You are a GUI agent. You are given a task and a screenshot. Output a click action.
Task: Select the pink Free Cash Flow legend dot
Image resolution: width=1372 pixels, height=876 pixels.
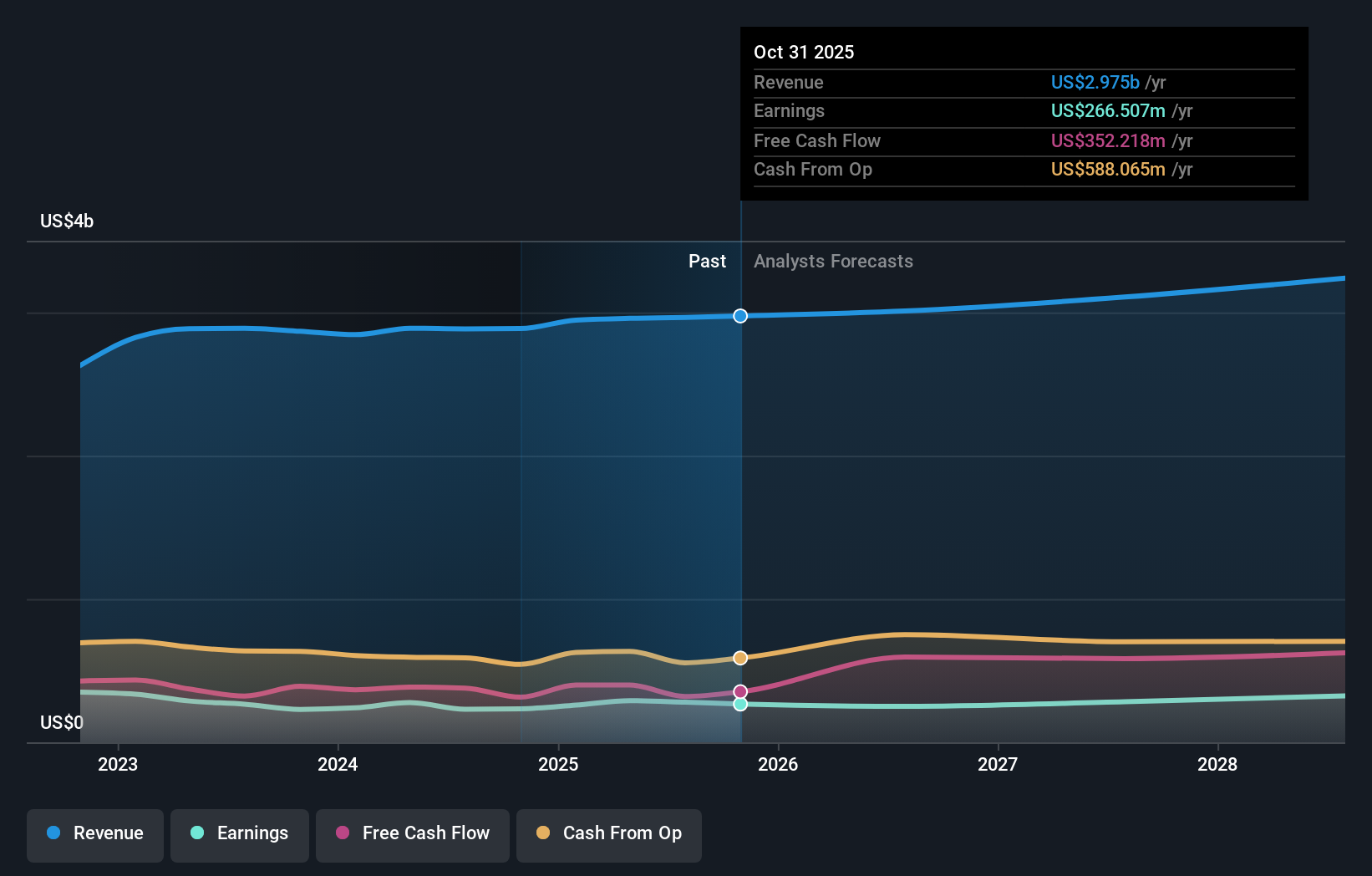(x=341, y=833)
